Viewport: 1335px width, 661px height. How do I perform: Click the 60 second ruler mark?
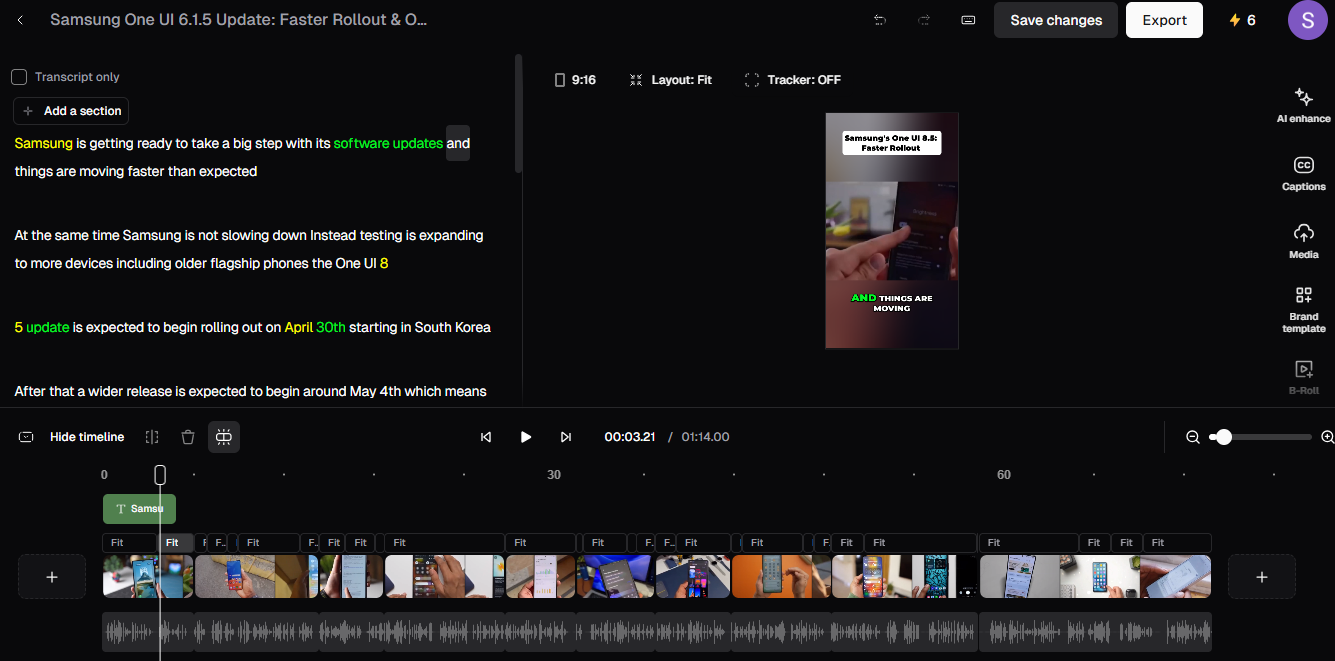pos(1004,475)
